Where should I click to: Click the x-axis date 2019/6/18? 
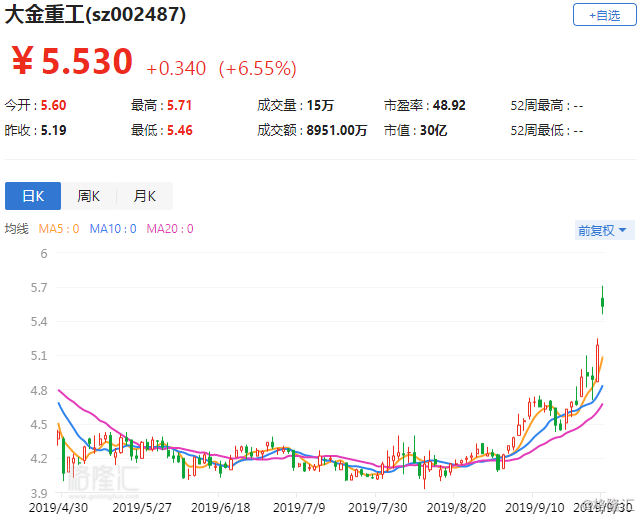pyautogui.click(x=220, y=508)
